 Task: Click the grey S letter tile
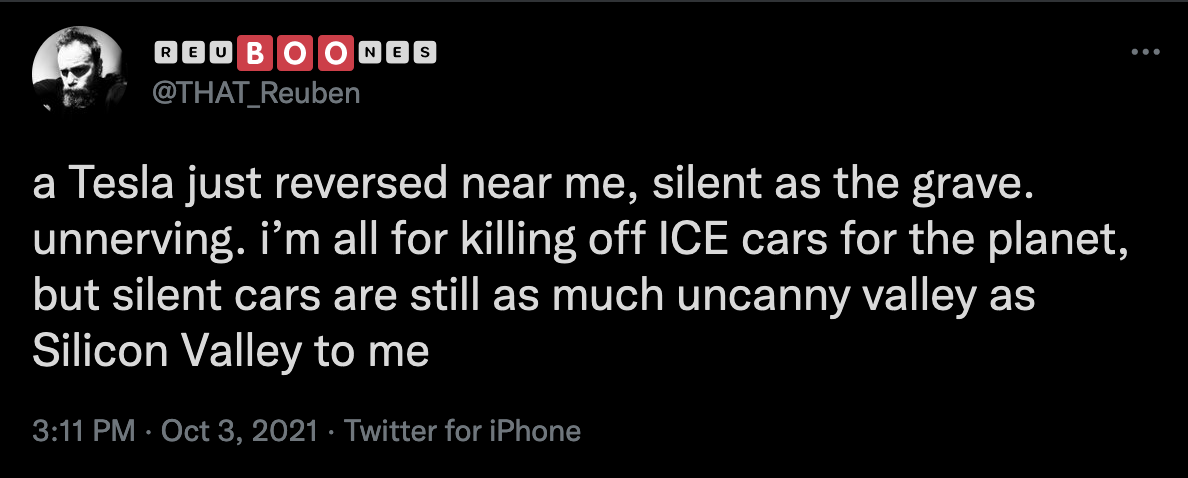[x=425, y=52]
